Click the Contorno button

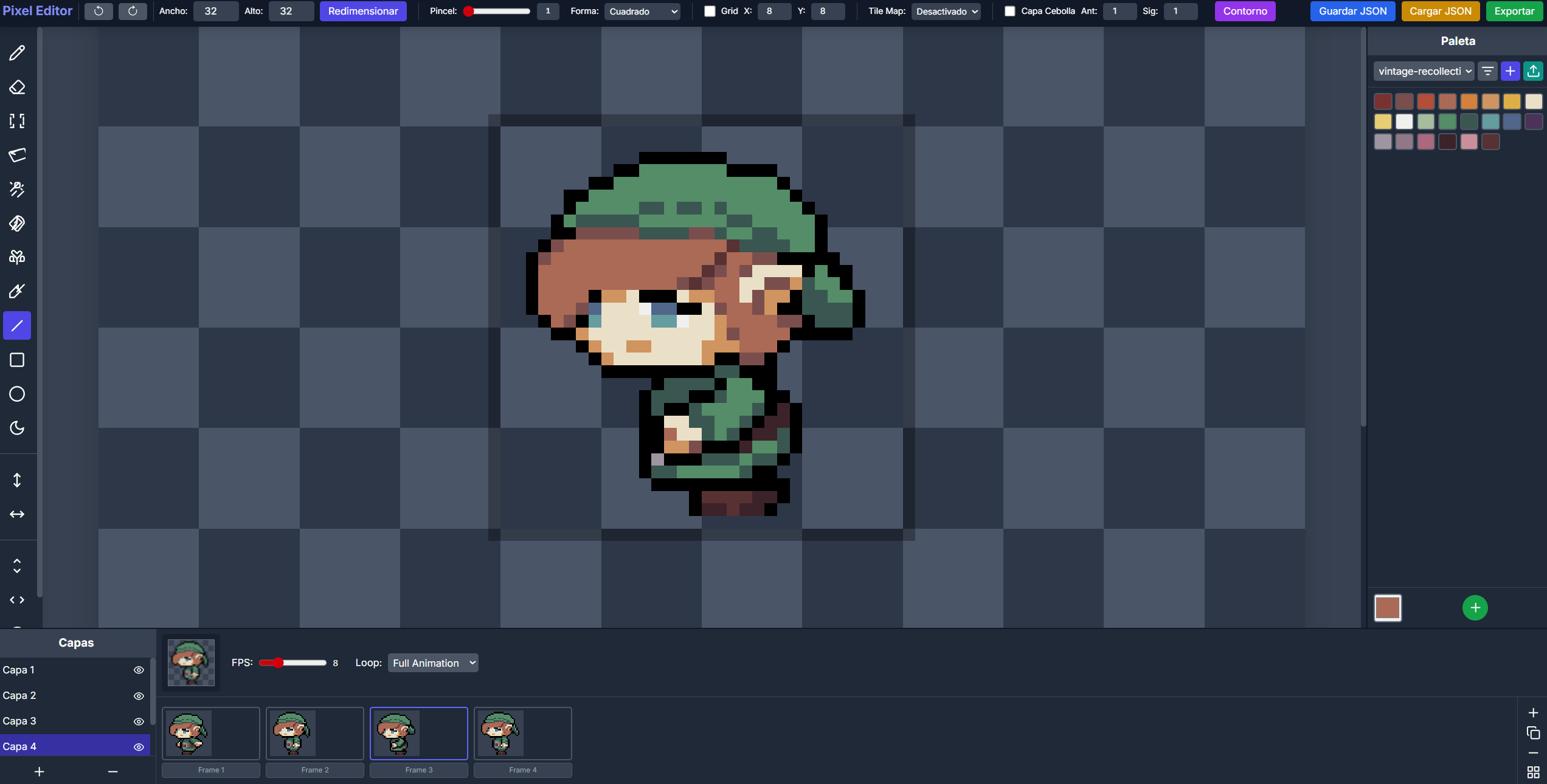(x=1245, y=11)
